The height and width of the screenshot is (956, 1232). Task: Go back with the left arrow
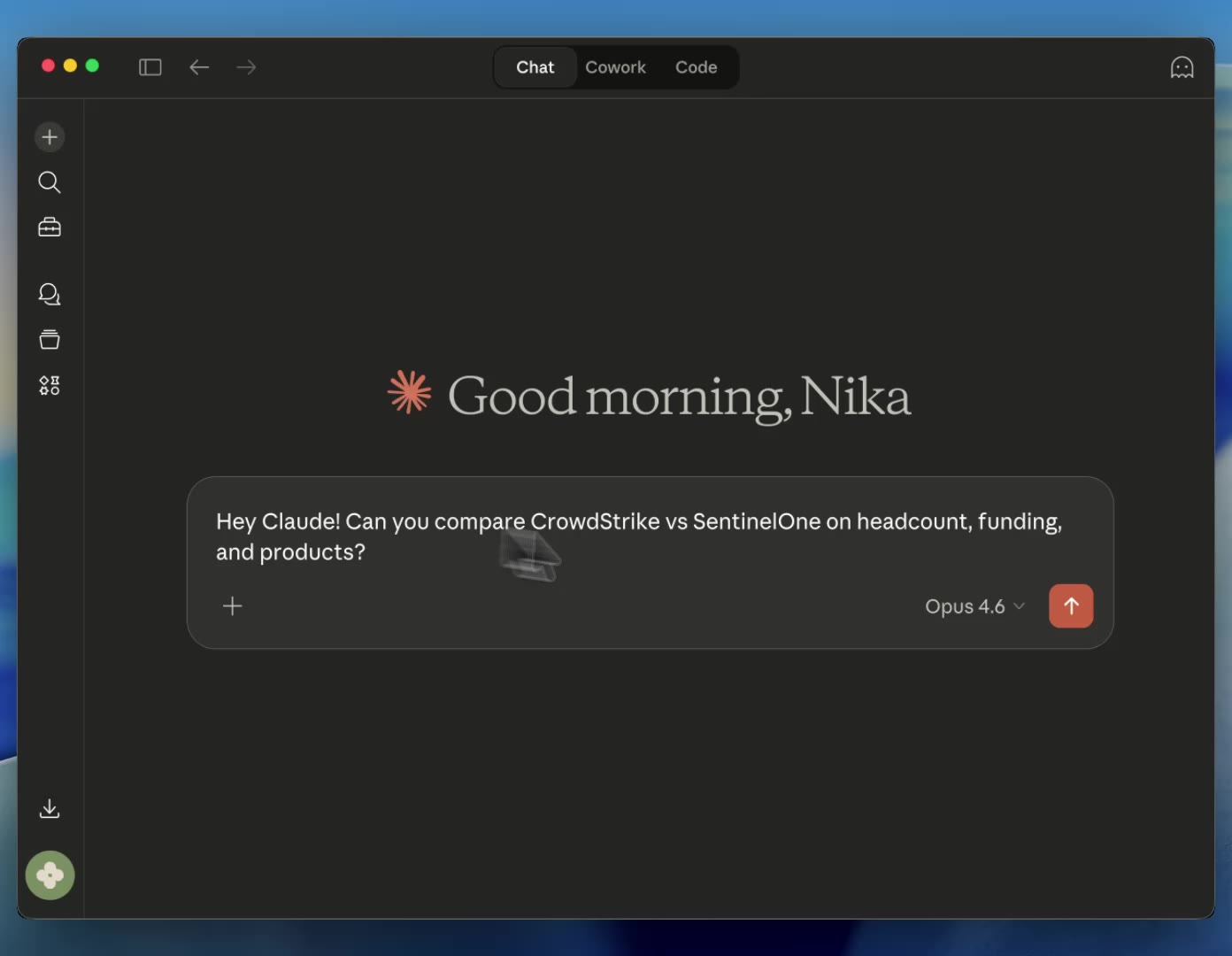tap(199, 67)
